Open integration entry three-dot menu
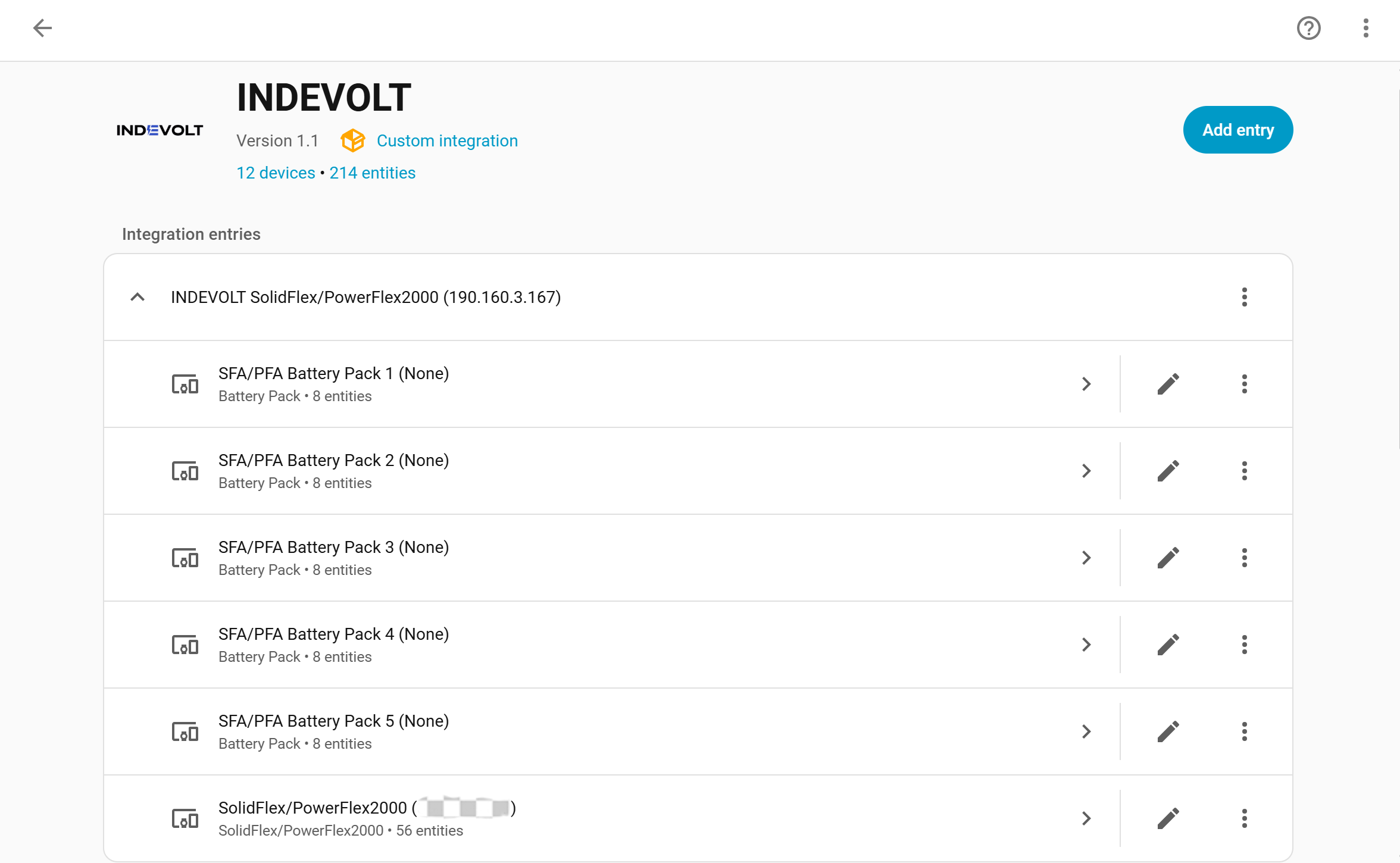 pos(1244,297)
